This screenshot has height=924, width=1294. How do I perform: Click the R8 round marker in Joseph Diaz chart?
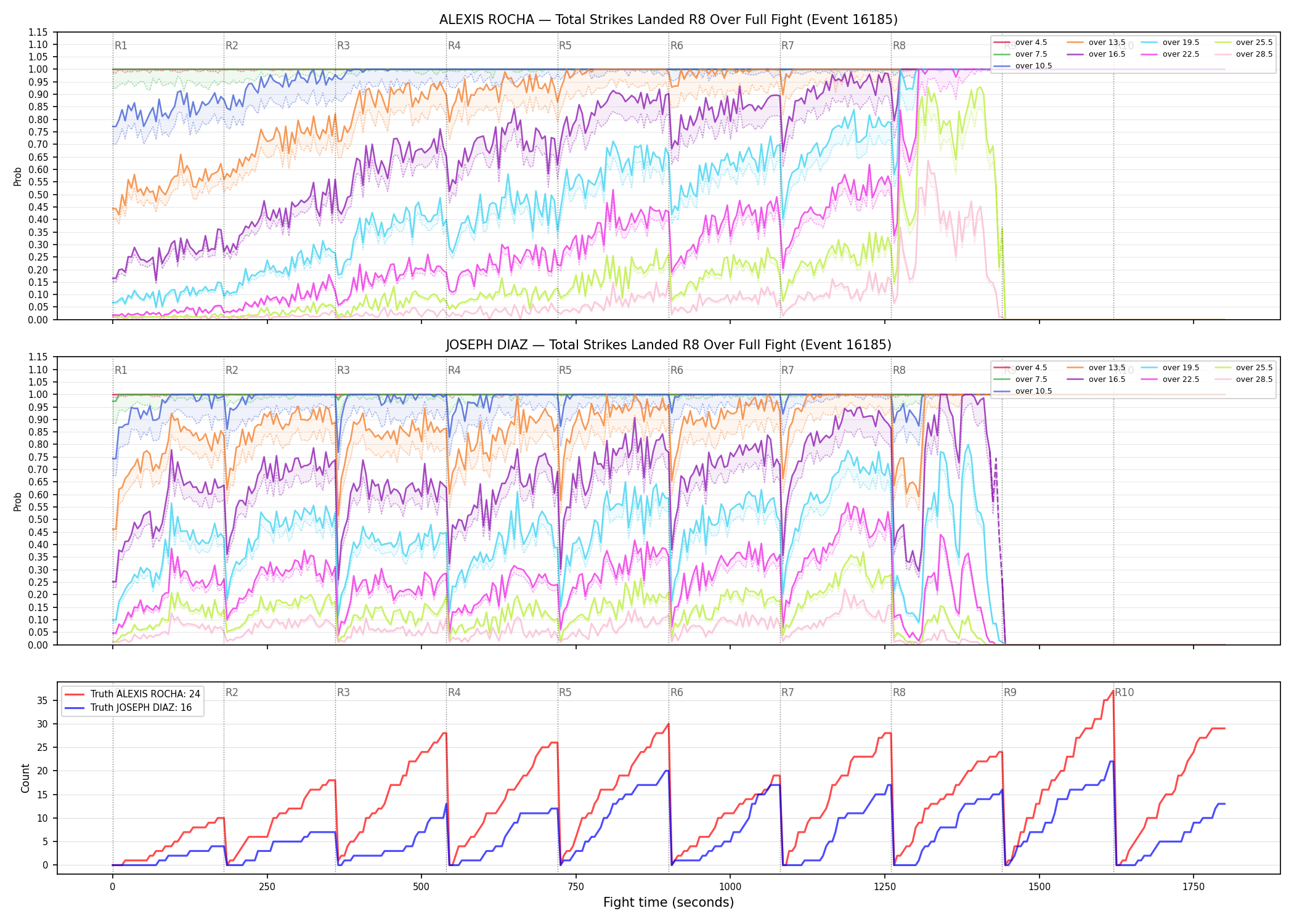[x=899, y=370]
